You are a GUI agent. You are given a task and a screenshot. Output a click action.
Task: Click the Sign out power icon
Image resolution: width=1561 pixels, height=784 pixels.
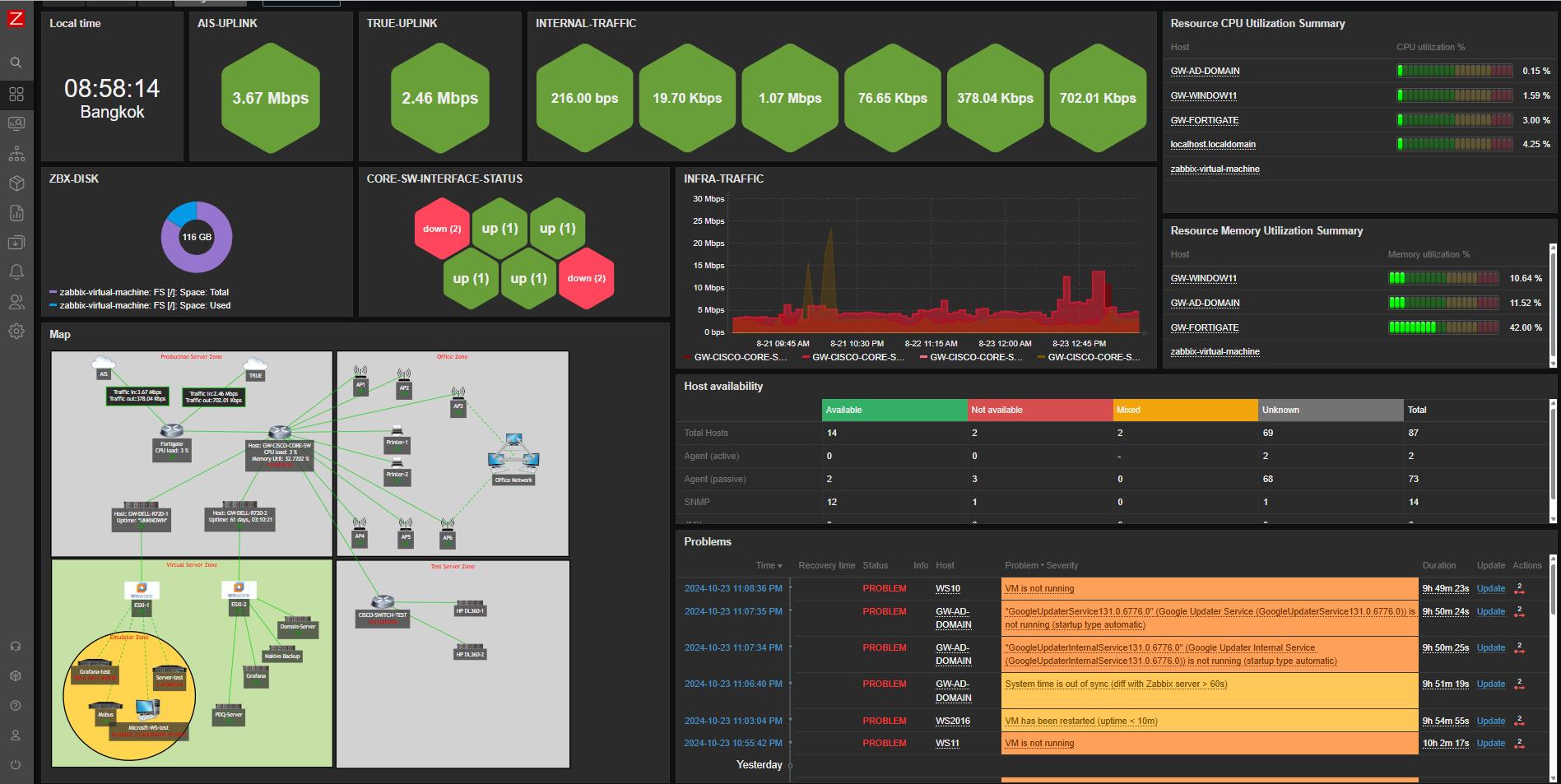click(x=16, y=764)
